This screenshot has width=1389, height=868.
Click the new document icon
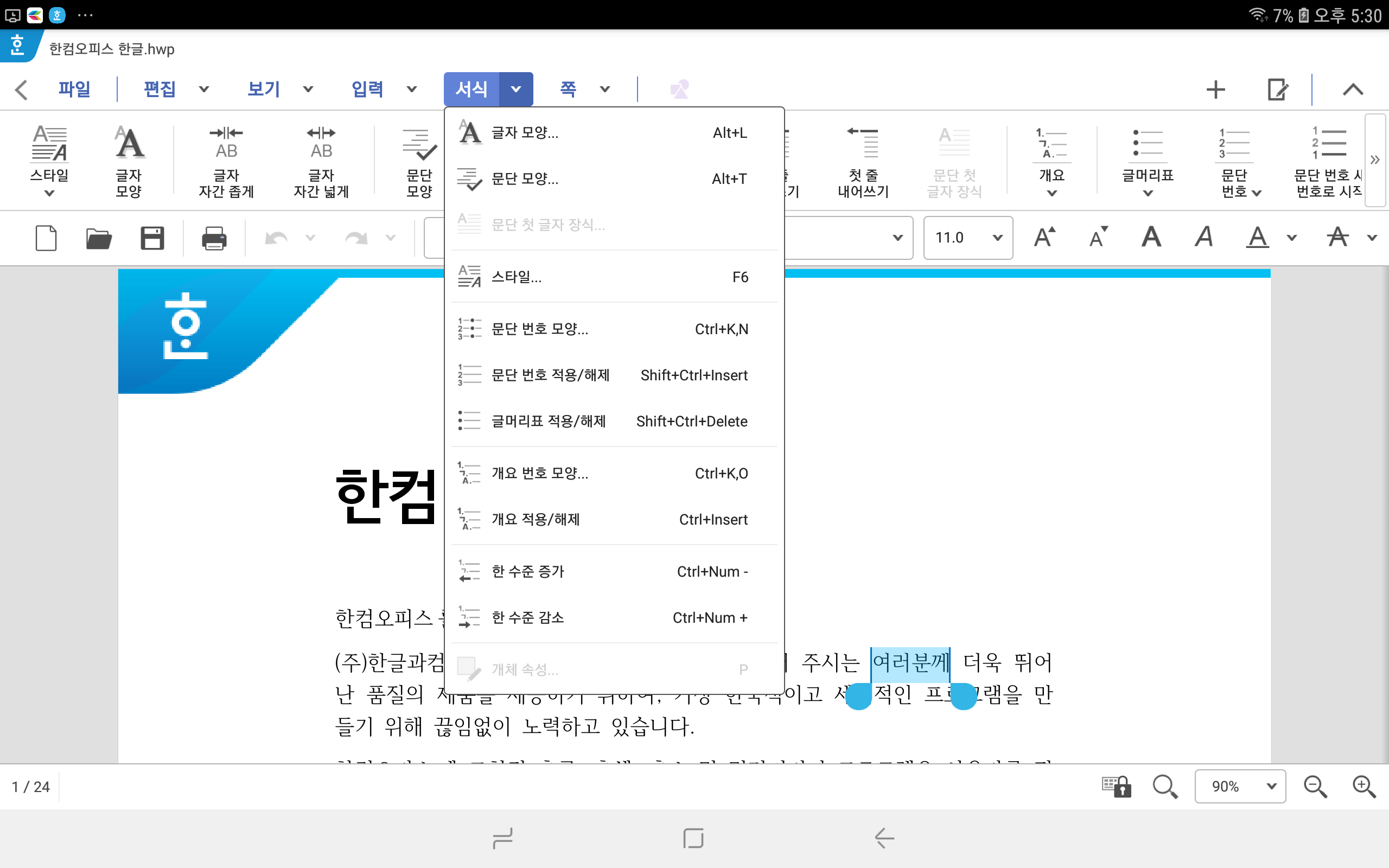(x=46, y=238)
